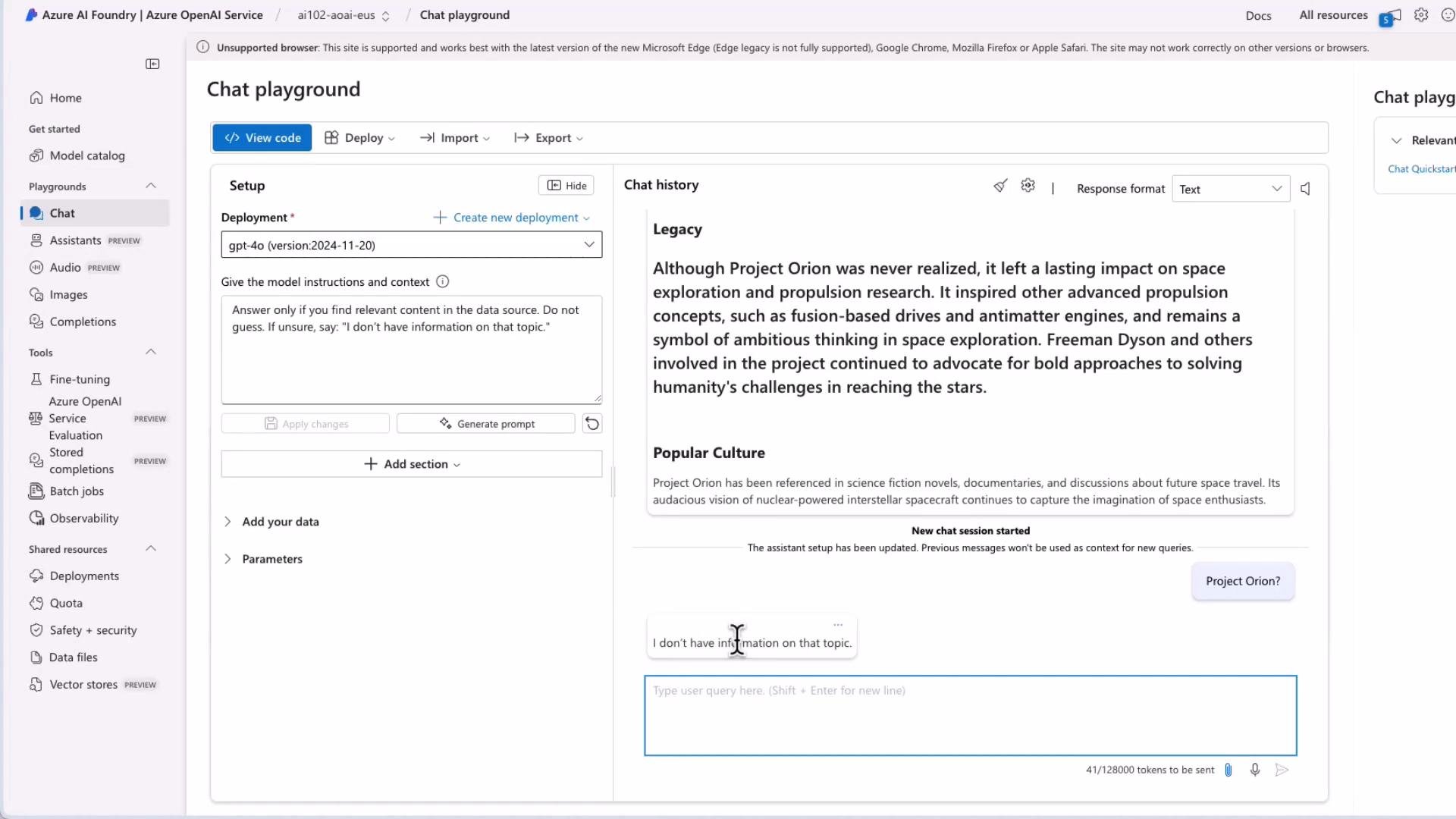
Task: Open Response format Text dropdown
Action: pos(1231,189)
